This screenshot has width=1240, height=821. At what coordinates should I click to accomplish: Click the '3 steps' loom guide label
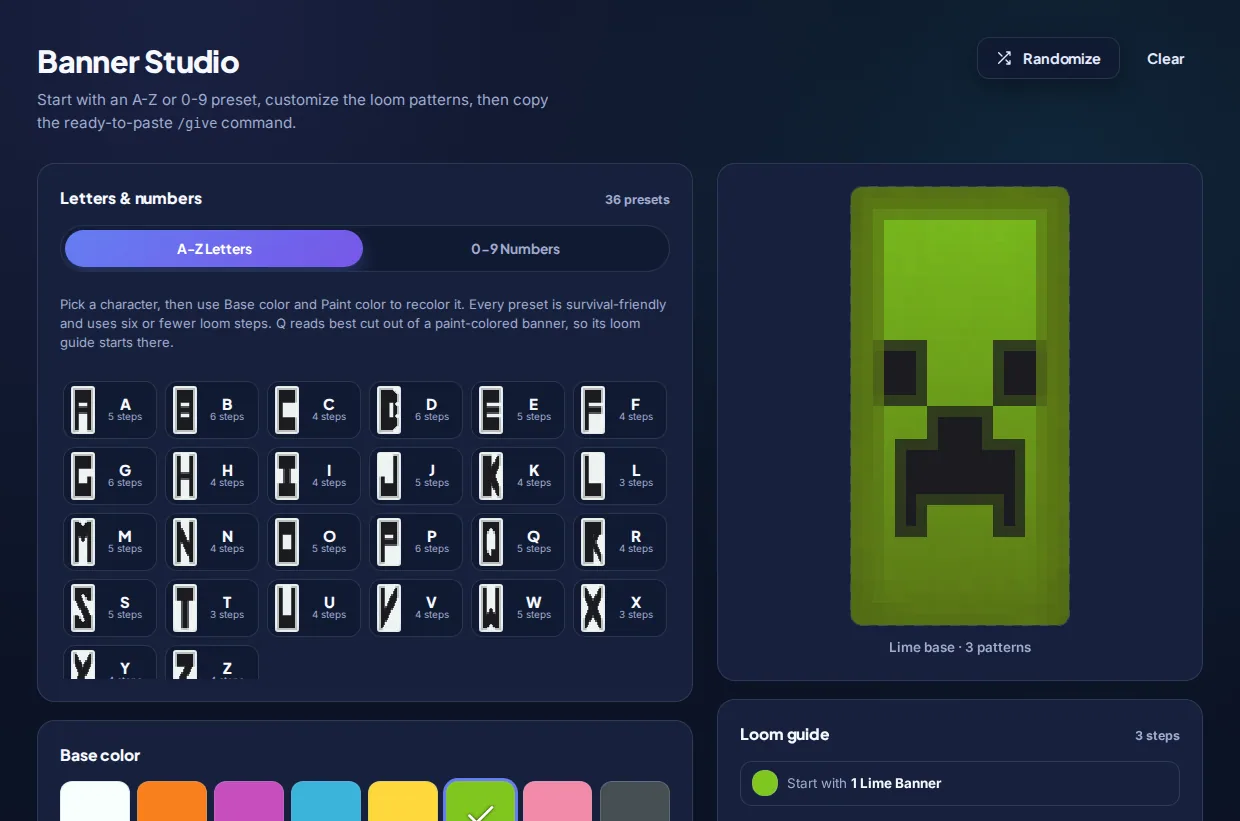(1157, 735)
